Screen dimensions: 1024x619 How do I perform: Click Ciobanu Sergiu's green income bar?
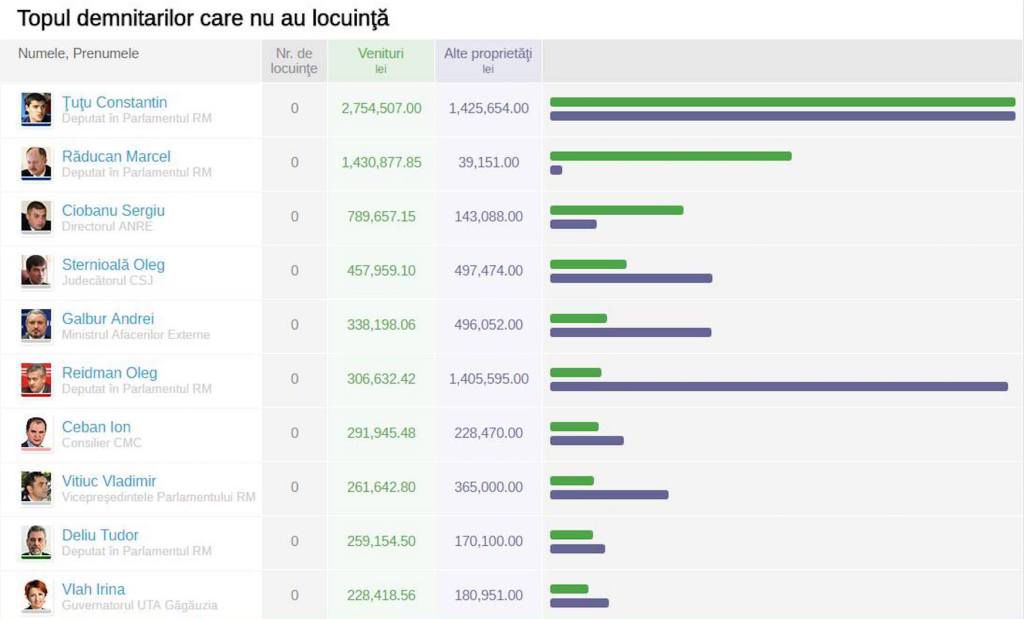click(616, 210)
